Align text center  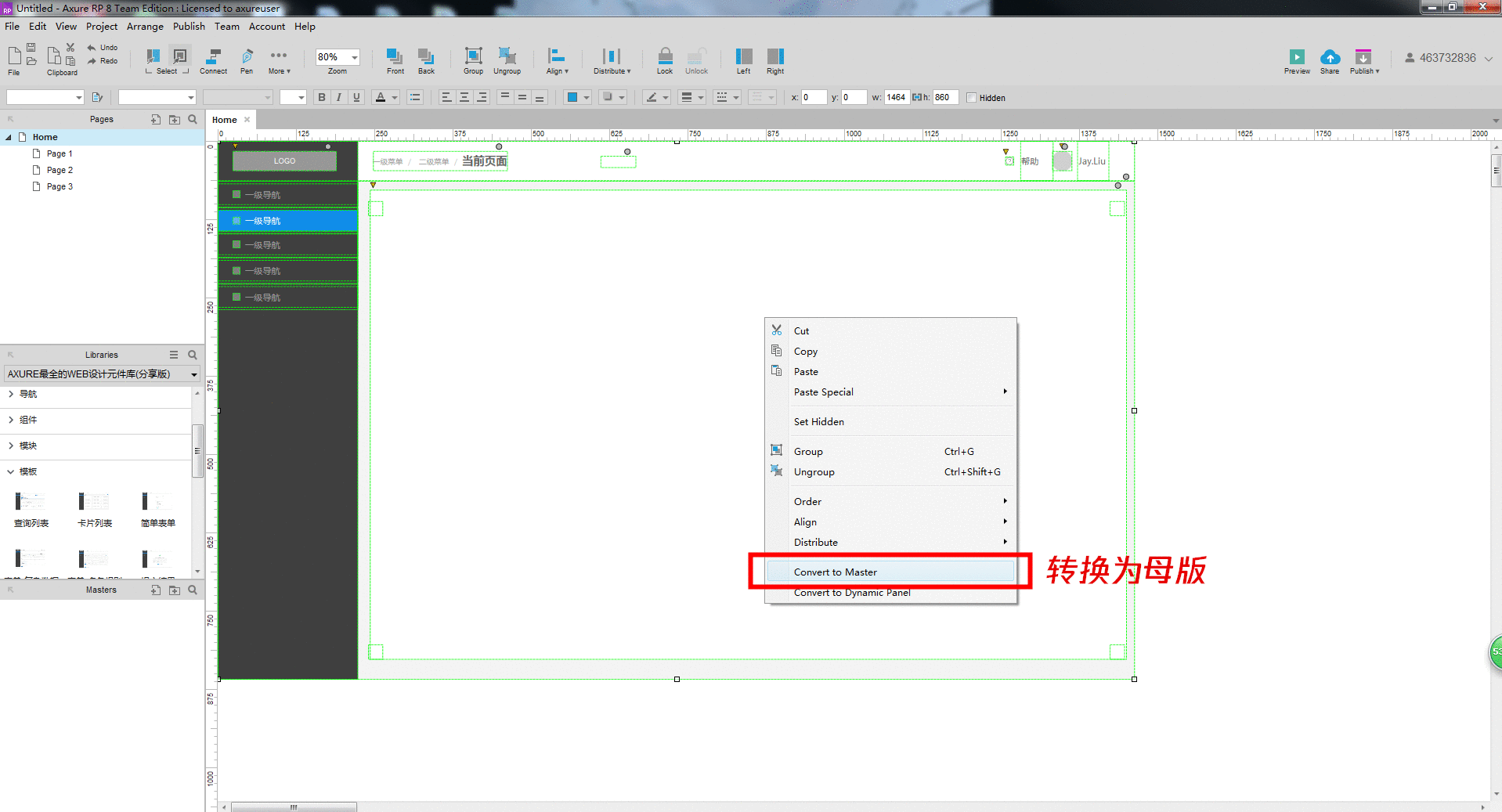[x=464, y=98]
